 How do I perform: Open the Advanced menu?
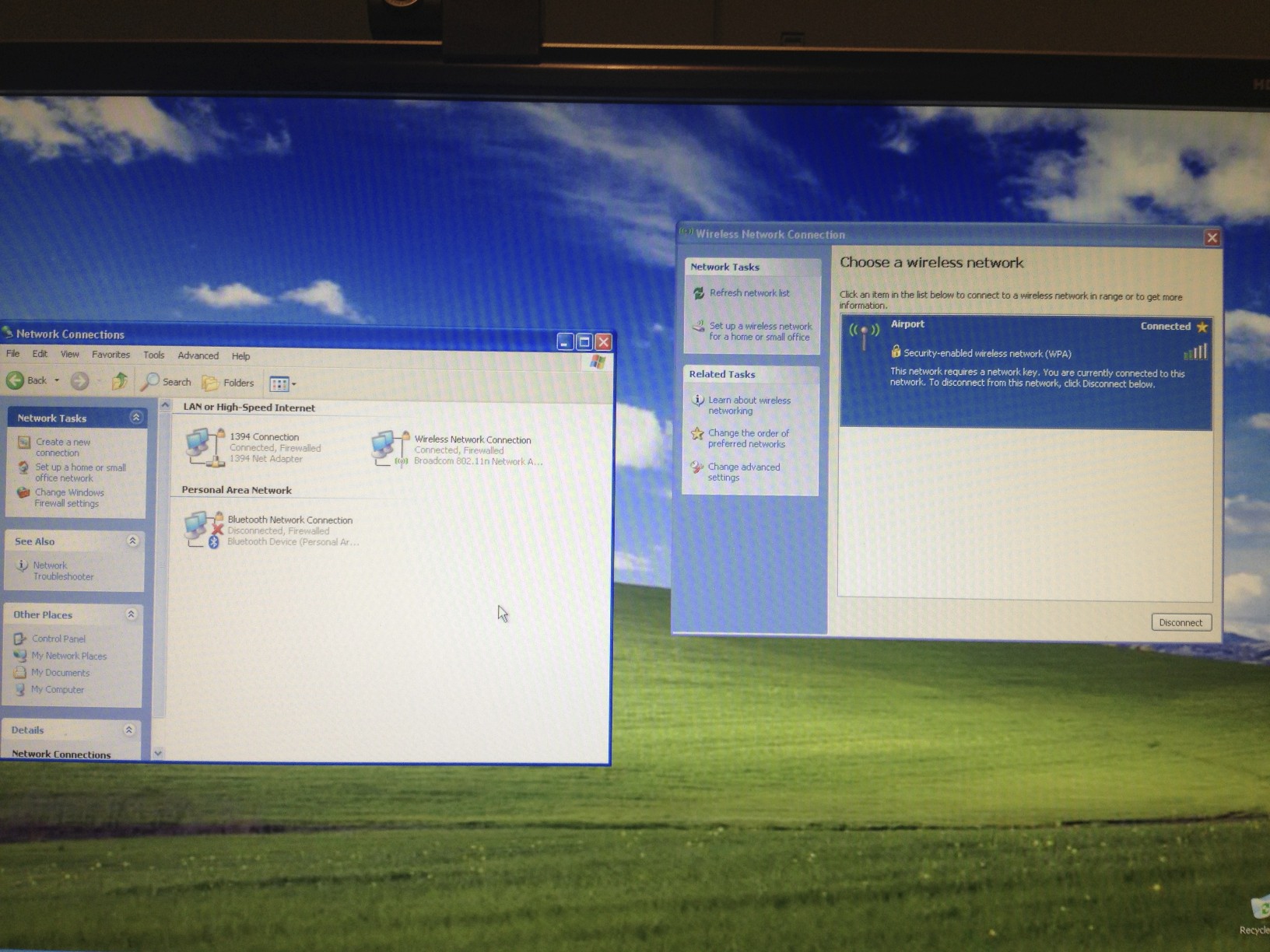[198, 355]
